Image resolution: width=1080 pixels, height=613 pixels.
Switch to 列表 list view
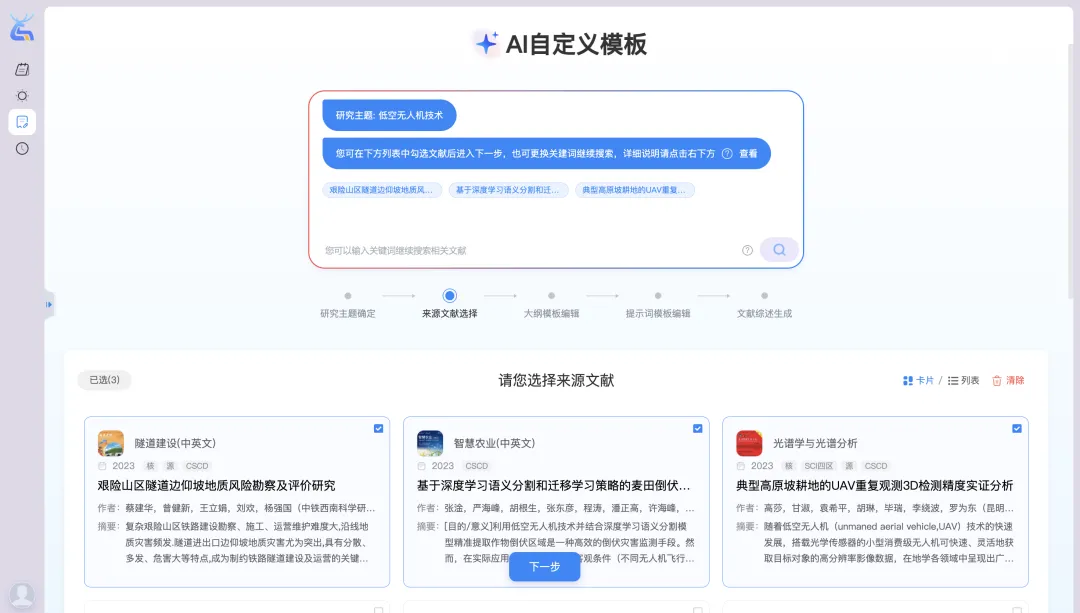tap(964, 381)
